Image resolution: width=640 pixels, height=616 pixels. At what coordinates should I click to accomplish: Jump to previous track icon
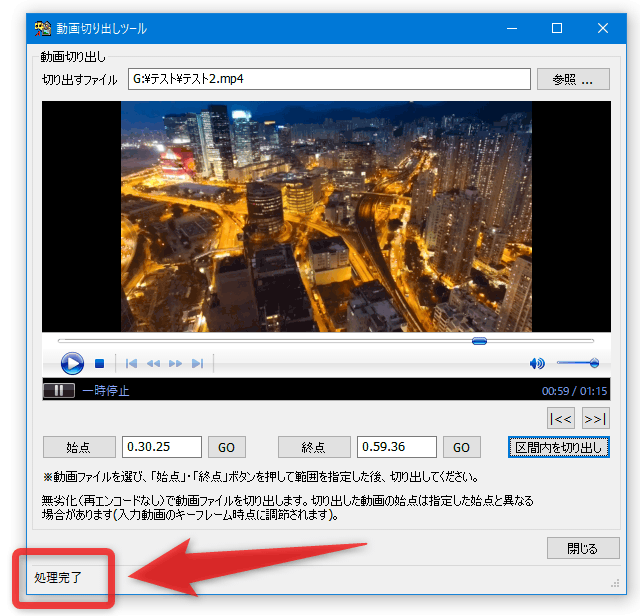(x=131, y=363)
